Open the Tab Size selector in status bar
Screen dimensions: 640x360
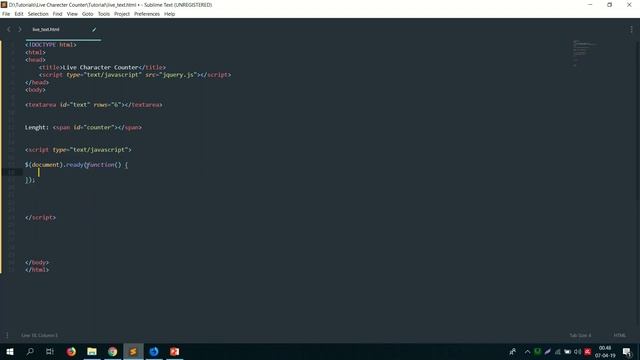[x=580, y=335]
